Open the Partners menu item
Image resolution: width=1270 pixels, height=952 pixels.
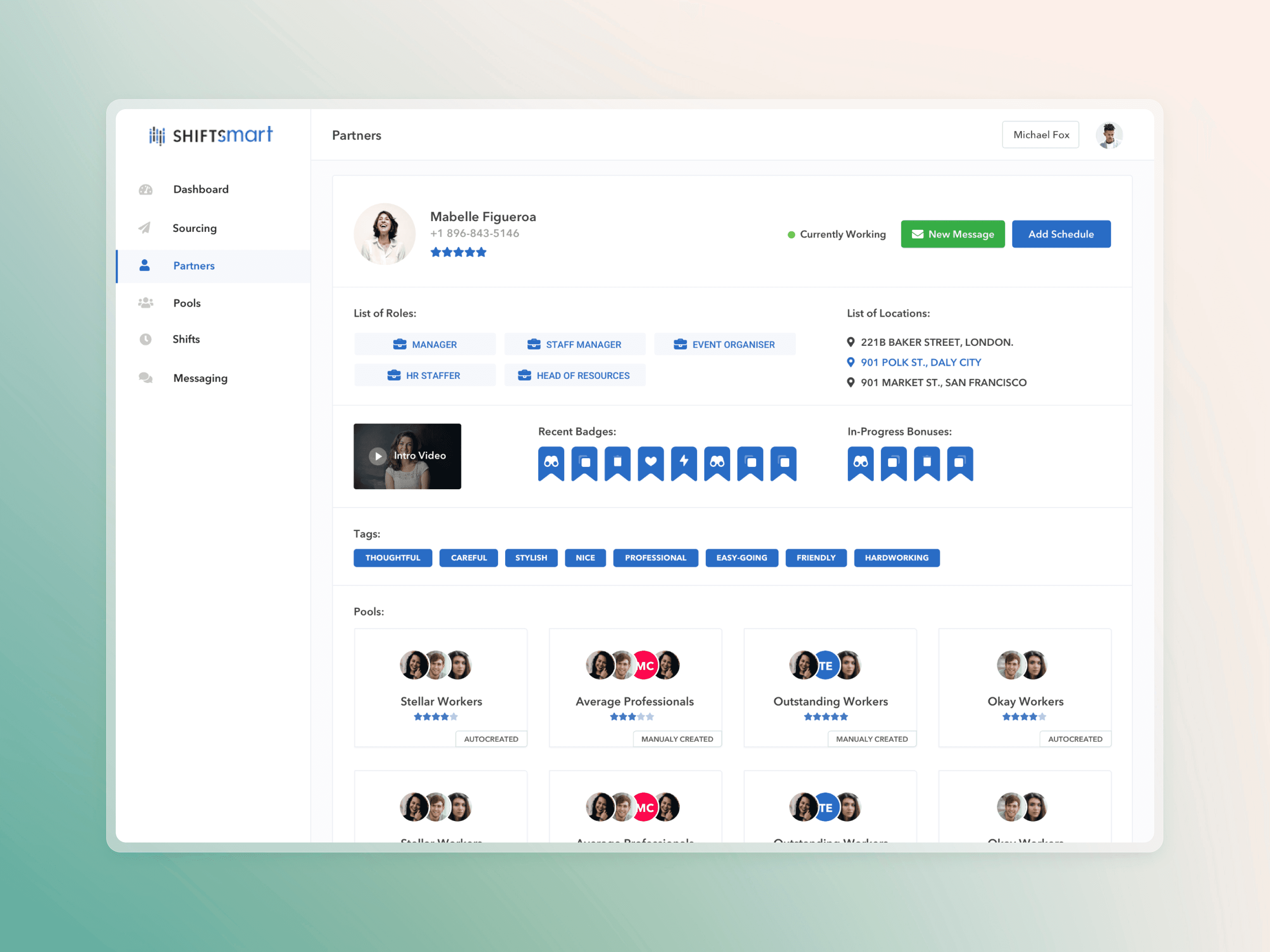pos(193,266)
